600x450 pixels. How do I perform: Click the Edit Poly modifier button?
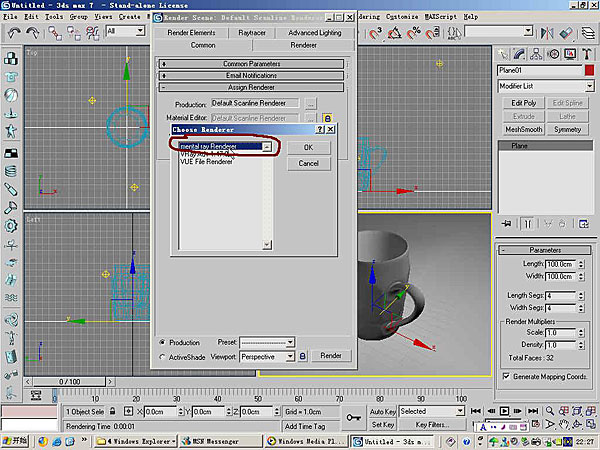pyautogui.click(x=523, y=103)
